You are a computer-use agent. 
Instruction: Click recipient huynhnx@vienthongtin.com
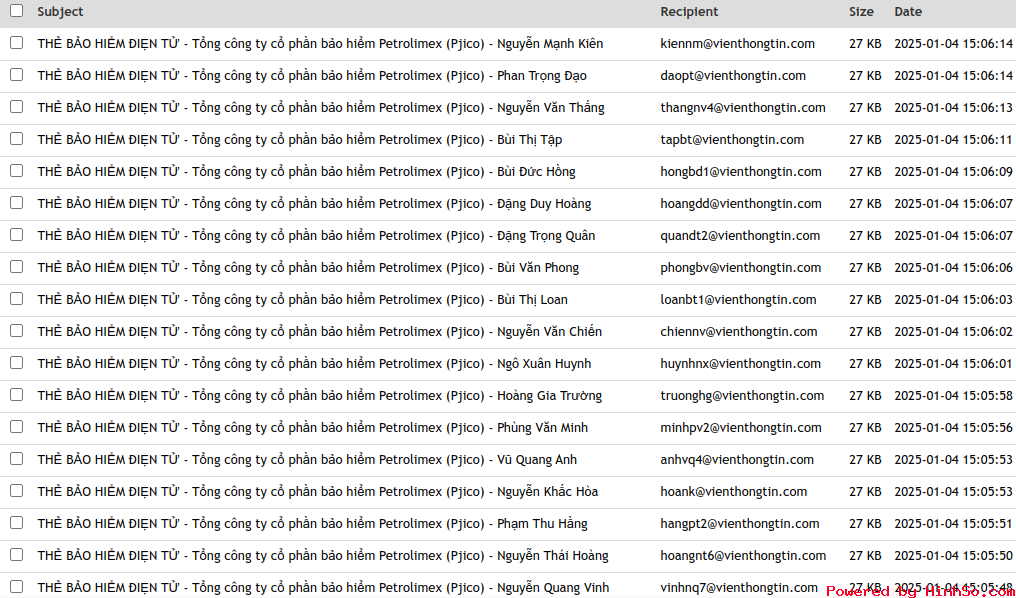741,364
